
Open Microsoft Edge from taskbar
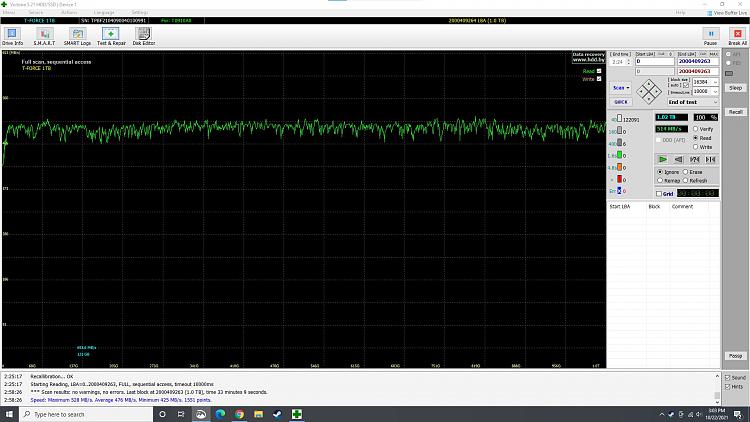coord(220,414)
